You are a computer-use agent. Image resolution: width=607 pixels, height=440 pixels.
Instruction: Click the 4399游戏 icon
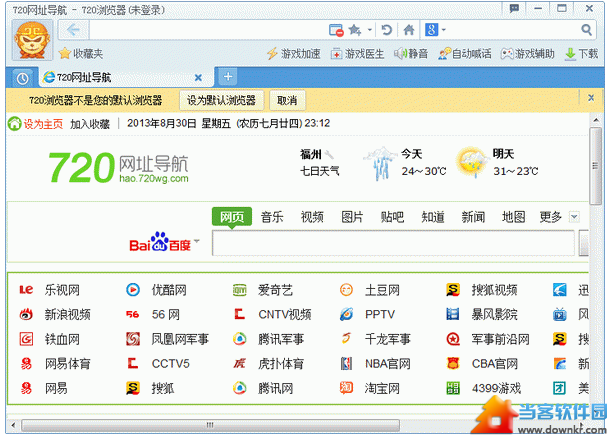click(x=453, y=388)
